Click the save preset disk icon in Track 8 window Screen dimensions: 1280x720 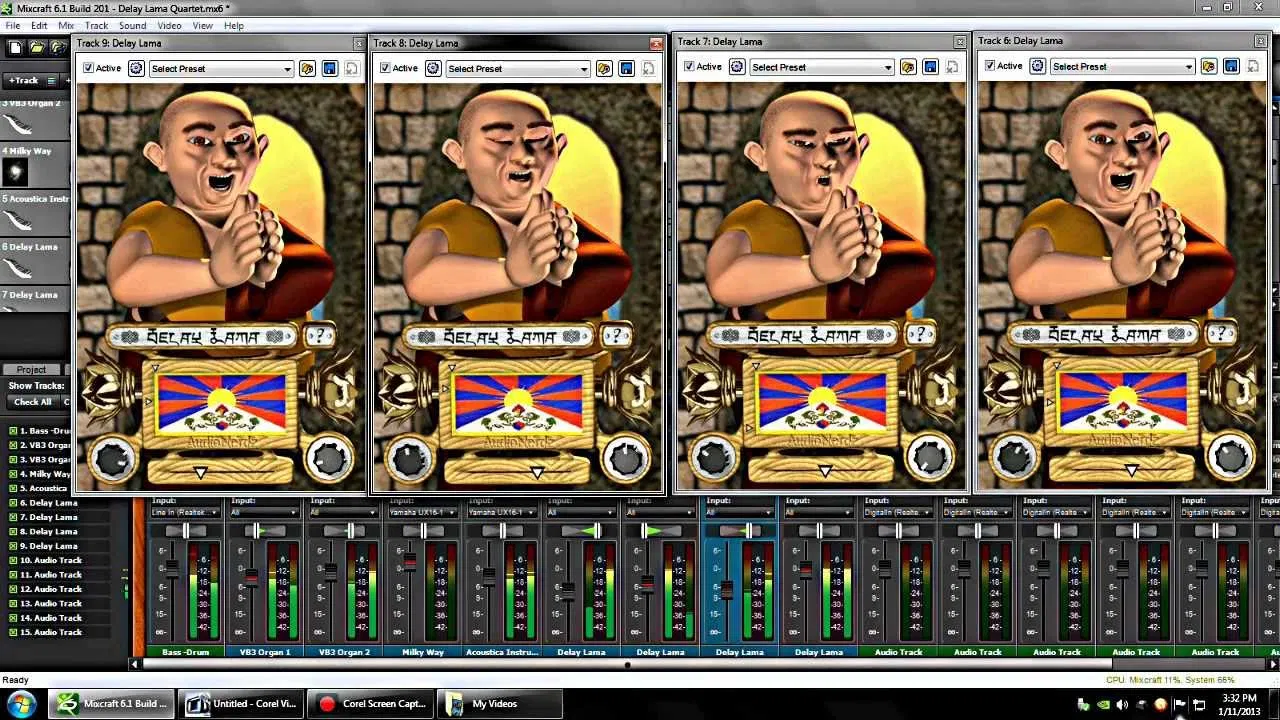pyautogui.click(x=626, y=69)
